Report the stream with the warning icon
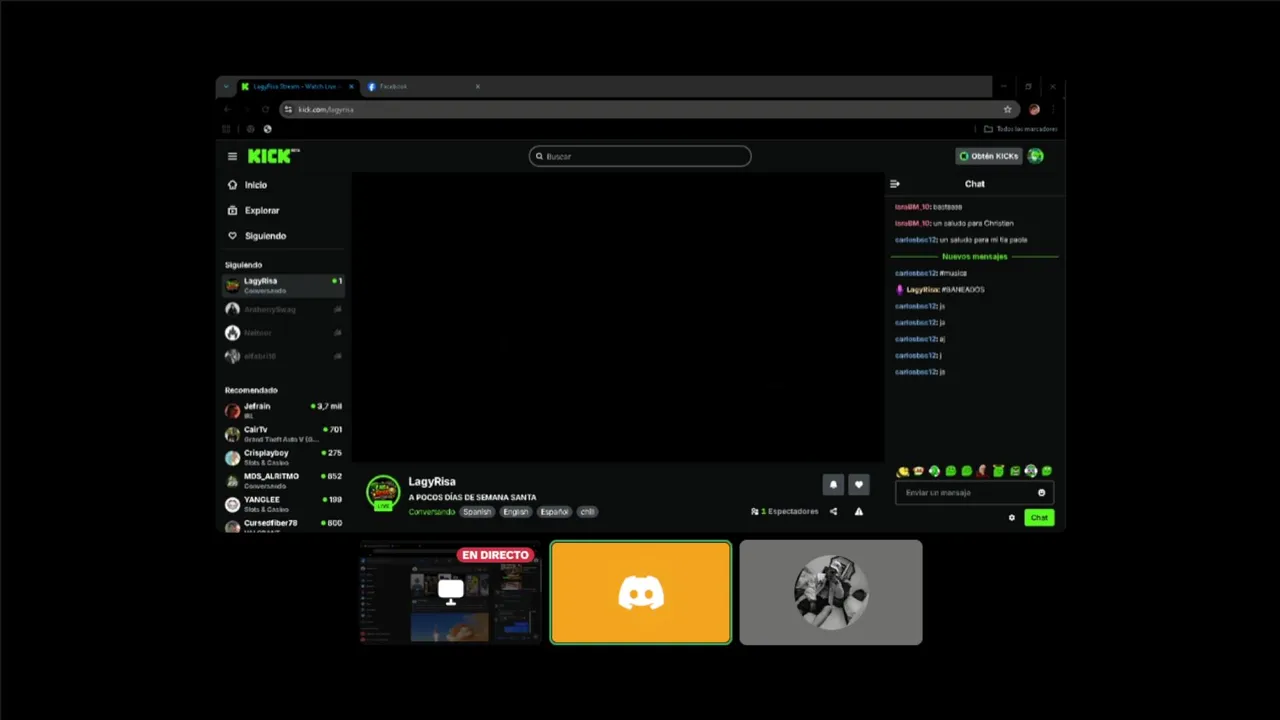 pyautogui.click(x=859, y=512)
